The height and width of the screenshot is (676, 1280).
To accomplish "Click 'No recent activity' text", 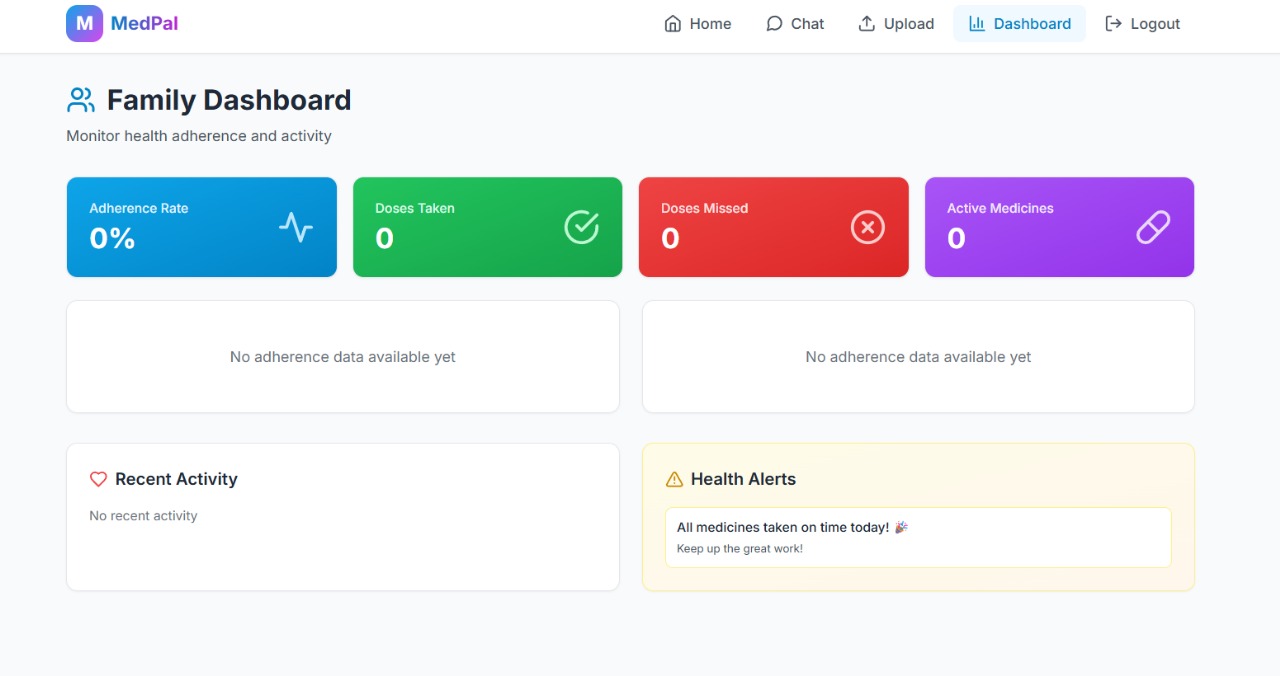I will click(143, 516).
